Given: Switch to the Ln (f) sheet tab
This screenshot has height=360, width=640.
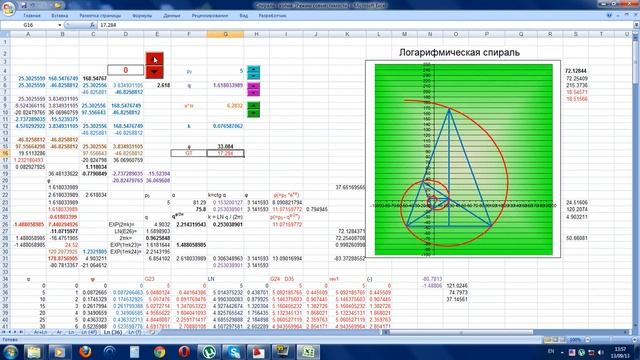Looking at the screenshot, I should [134, 333].
